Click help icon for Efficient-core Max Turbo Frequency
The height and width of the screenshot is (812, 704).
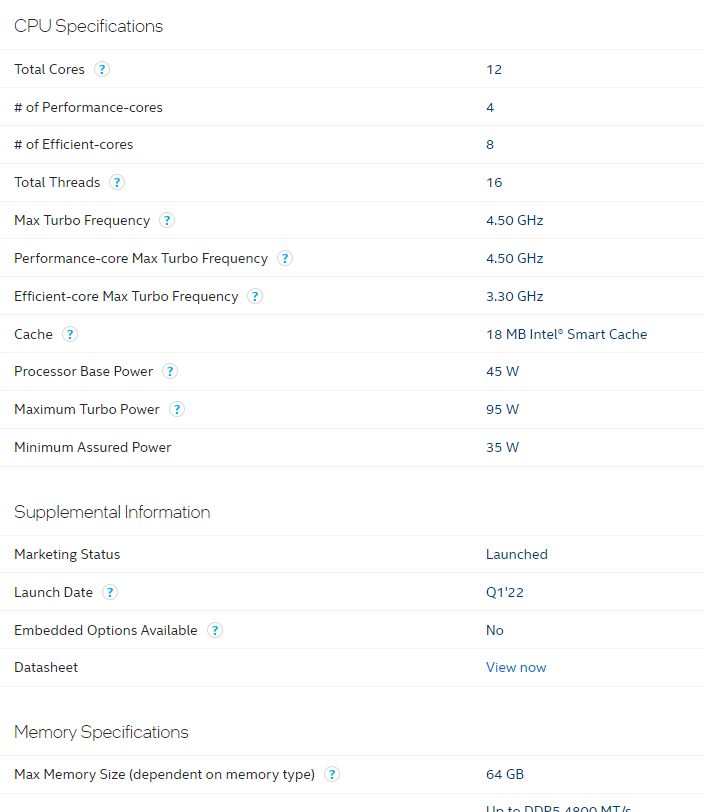[x=255, y=296]
